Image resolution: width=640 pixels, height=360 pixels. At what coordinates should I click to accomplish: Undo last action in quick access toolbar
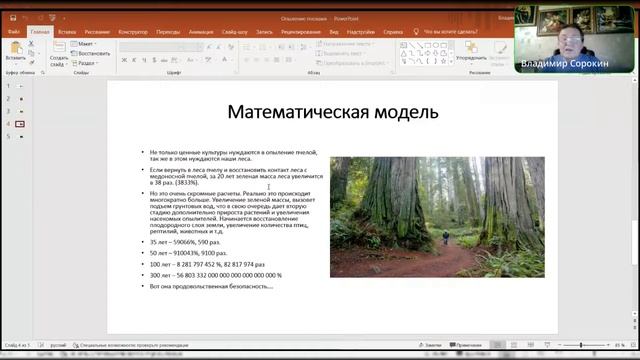coord(25,18)
